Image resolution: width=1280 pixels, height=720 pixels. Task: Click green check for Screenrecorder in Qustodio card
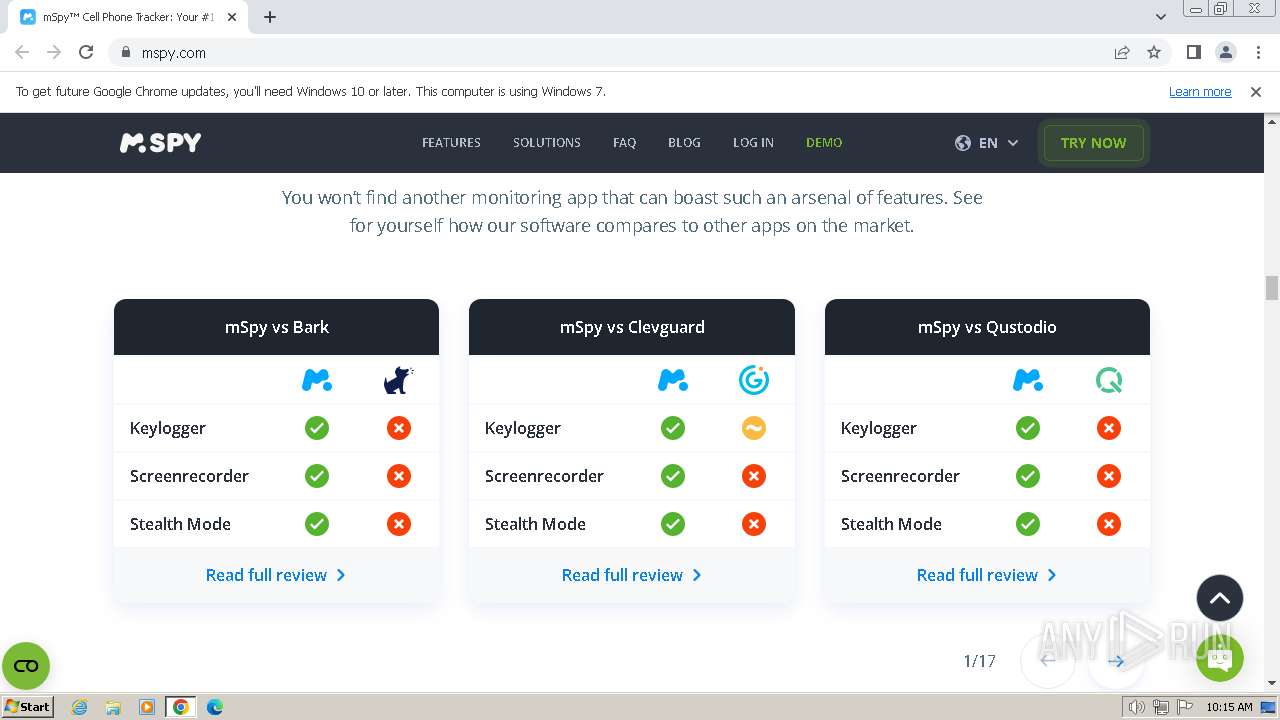pos(1028,476)
